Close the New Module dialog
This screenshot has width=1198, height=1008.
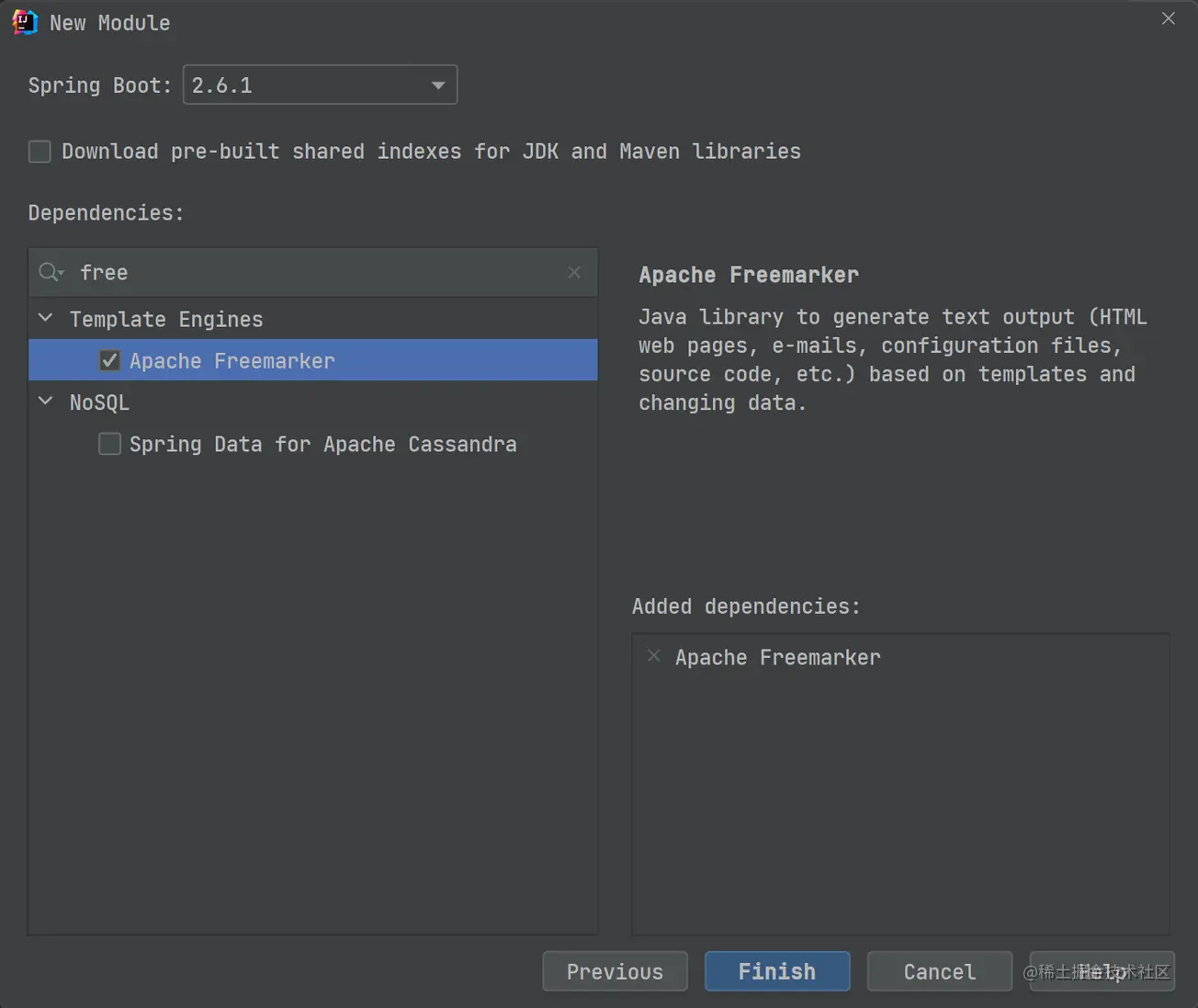tap(1168, 18)
